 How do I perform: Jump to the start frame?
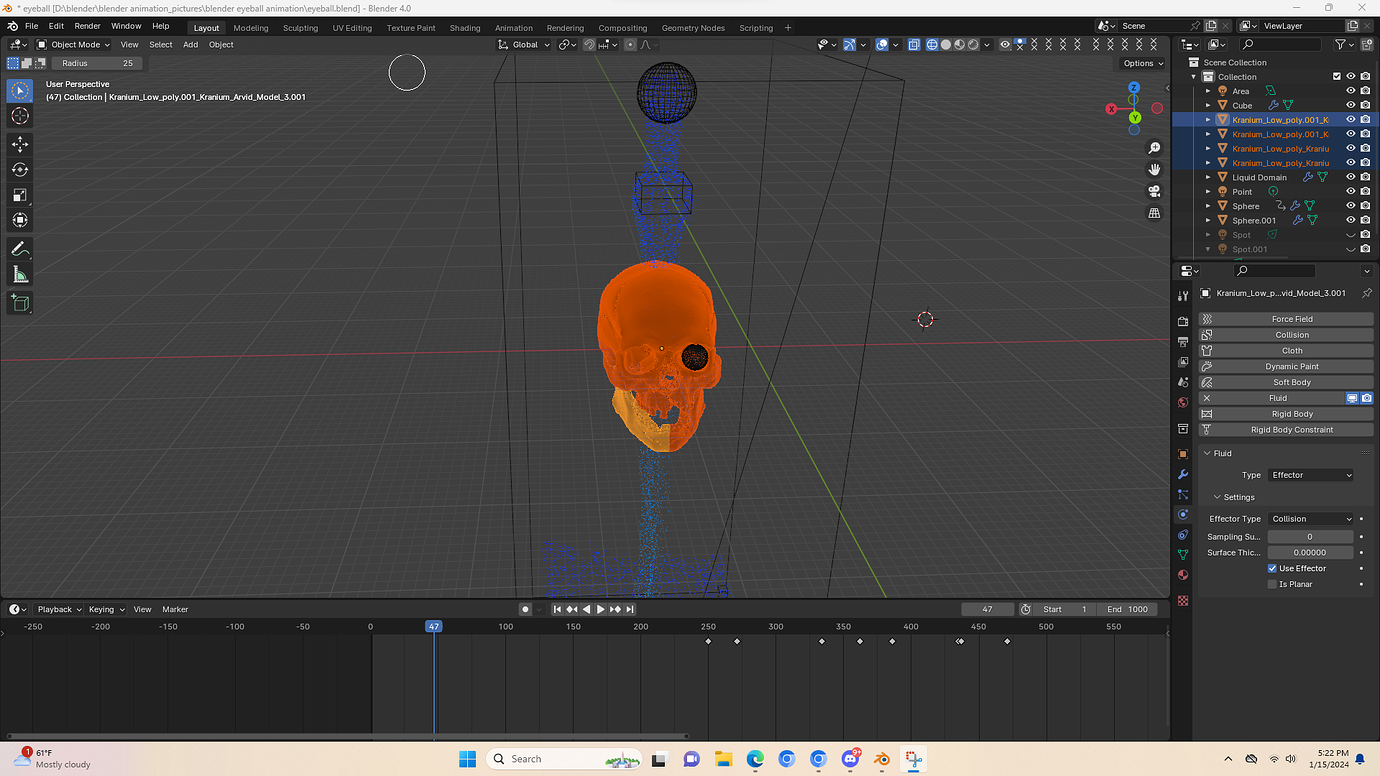coord(557,609)
